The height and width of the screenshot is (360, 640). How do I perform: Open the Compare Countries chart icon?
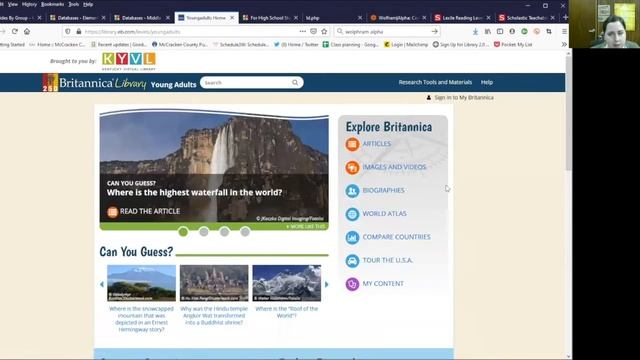click(x=352, y=237)
